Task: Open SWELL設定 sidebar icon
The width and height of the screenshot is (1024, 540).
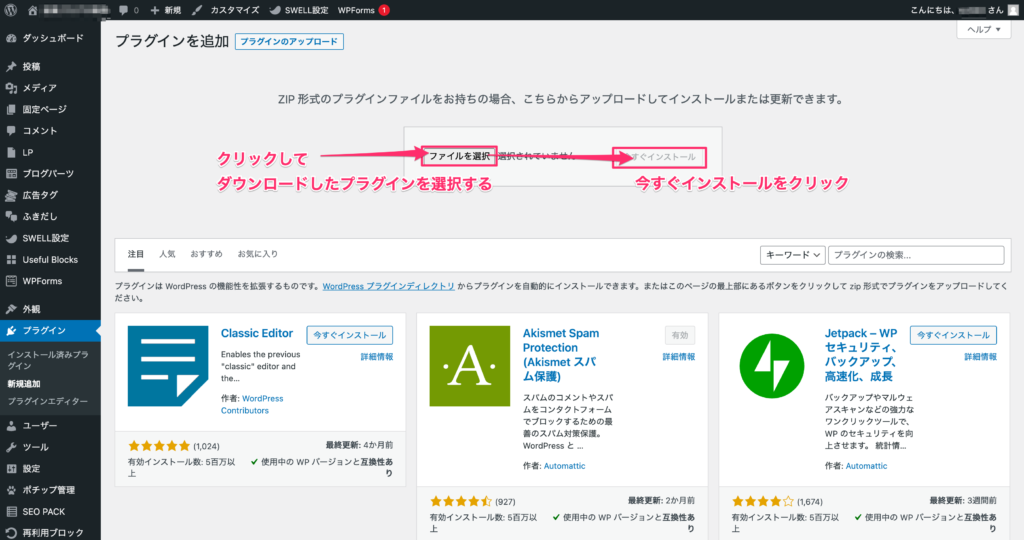Action: [x=11, y=238]
